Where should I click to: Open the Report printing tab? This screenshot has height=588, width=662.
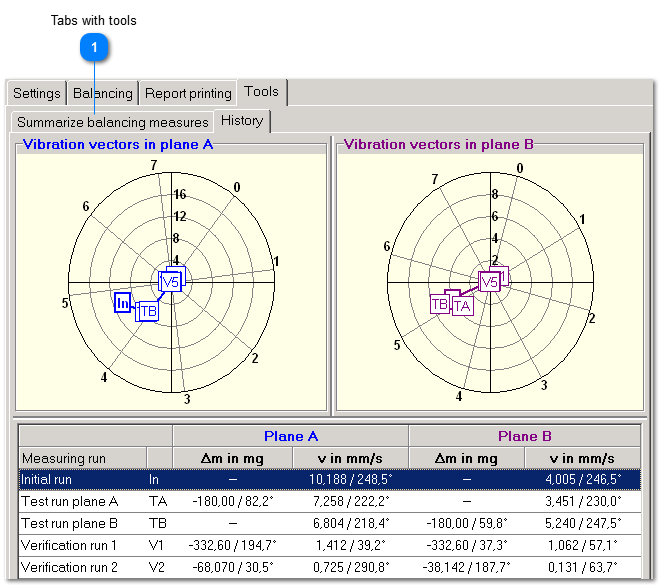click(188, 94)
